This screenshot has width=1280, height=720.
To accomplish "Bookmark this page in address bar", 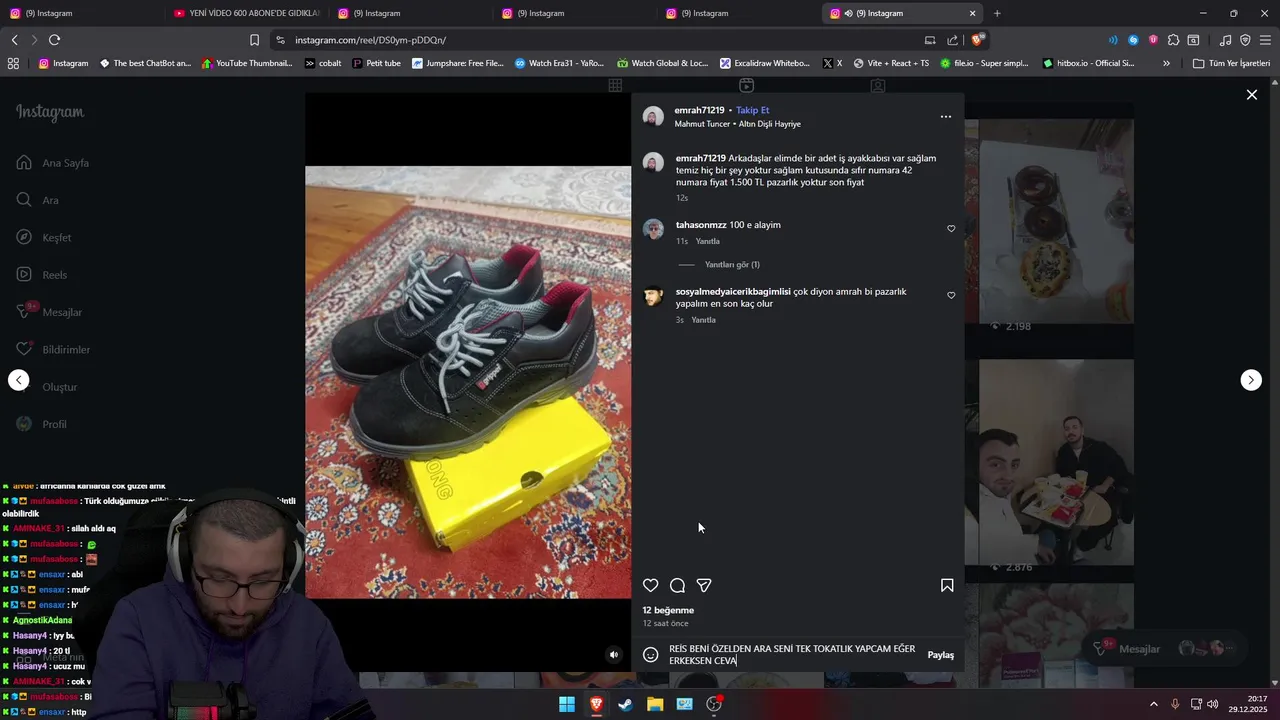I will tap(254, 40).
